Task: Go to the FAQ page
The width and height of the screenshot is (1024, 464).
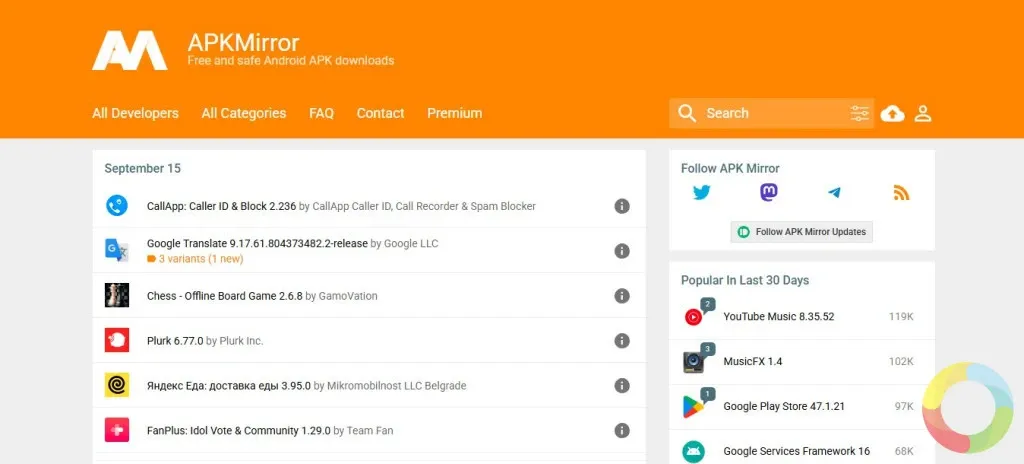Action: click(x=321, y=113)
